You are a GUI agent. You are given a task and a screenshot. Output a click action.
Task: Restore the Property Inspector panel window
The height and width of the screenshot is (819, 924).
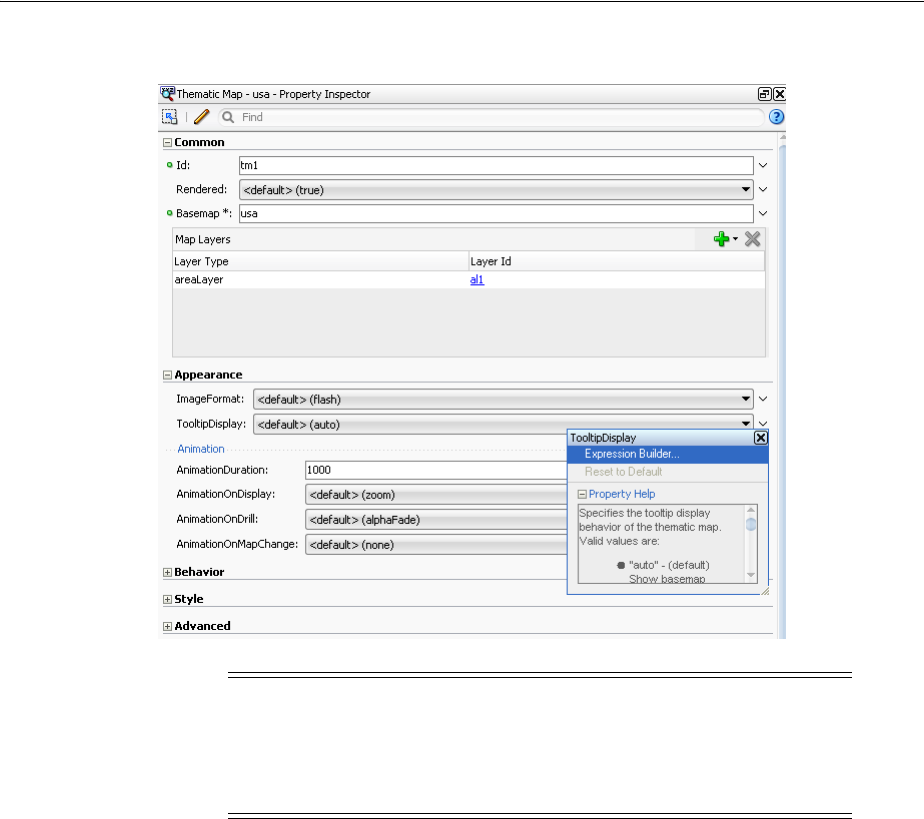764,94
